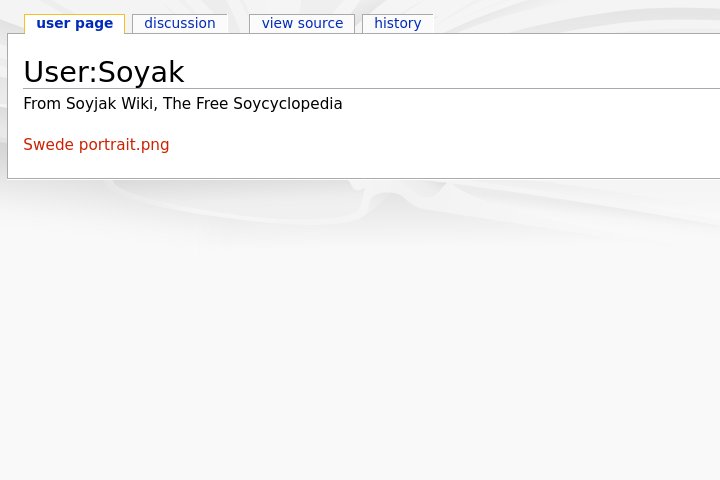Viewport: 720px width, 480px height.
Task: Click the gap between discussion and view source tabs
Action: tap(238, 24)
